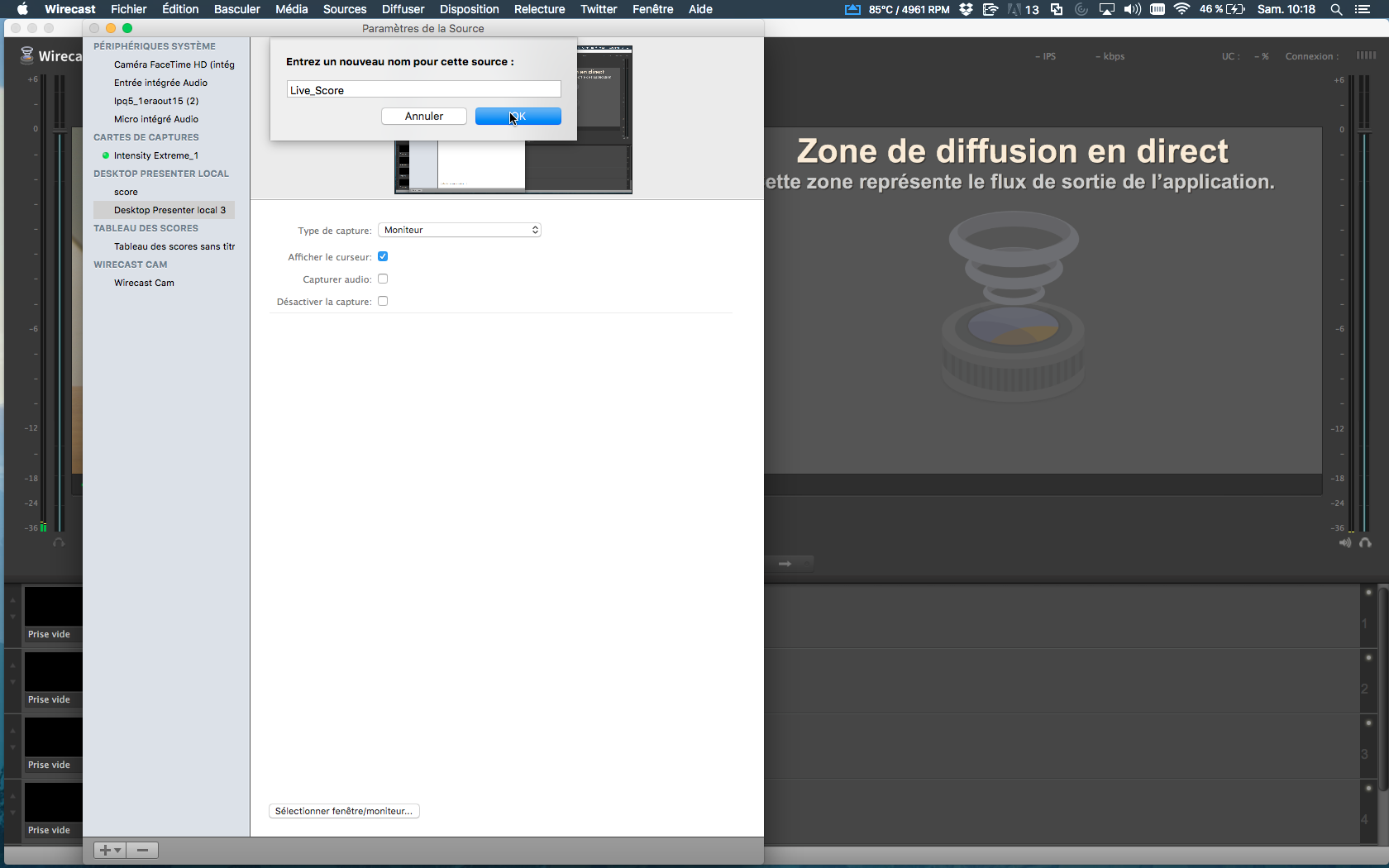Open the Spotlight search magnifier
This screenshot has width=1389, height=868.
pyautogui.click(x=1336, y=9)
